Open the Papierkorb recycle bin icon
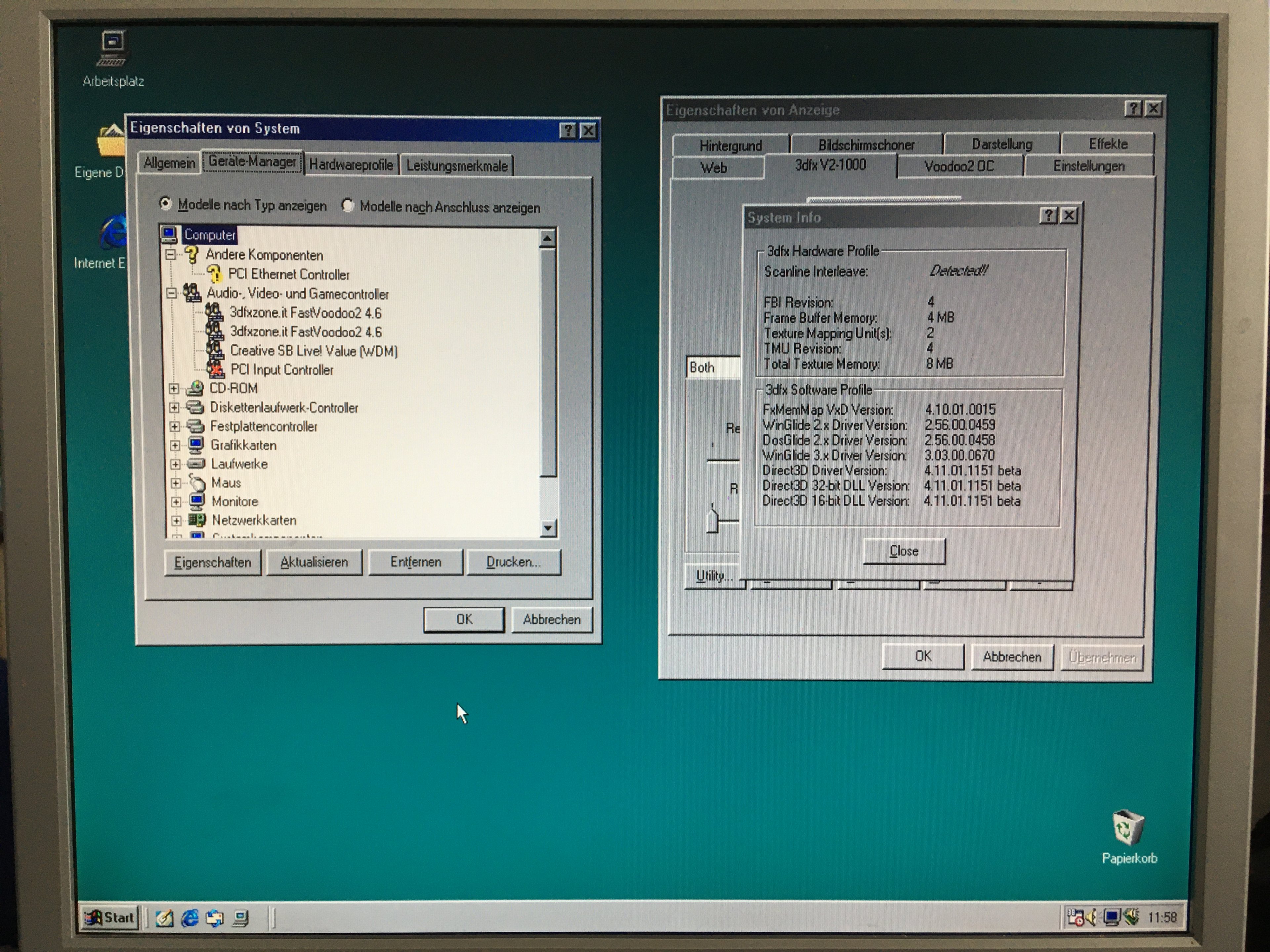Viewport: 1270px width, 952px height. click(1128, 828)
